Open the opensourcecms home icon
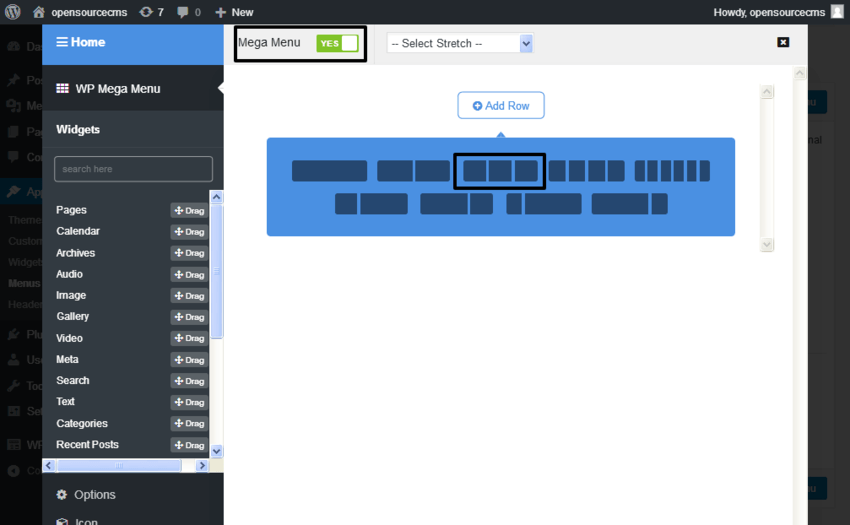 click(38, 12)
